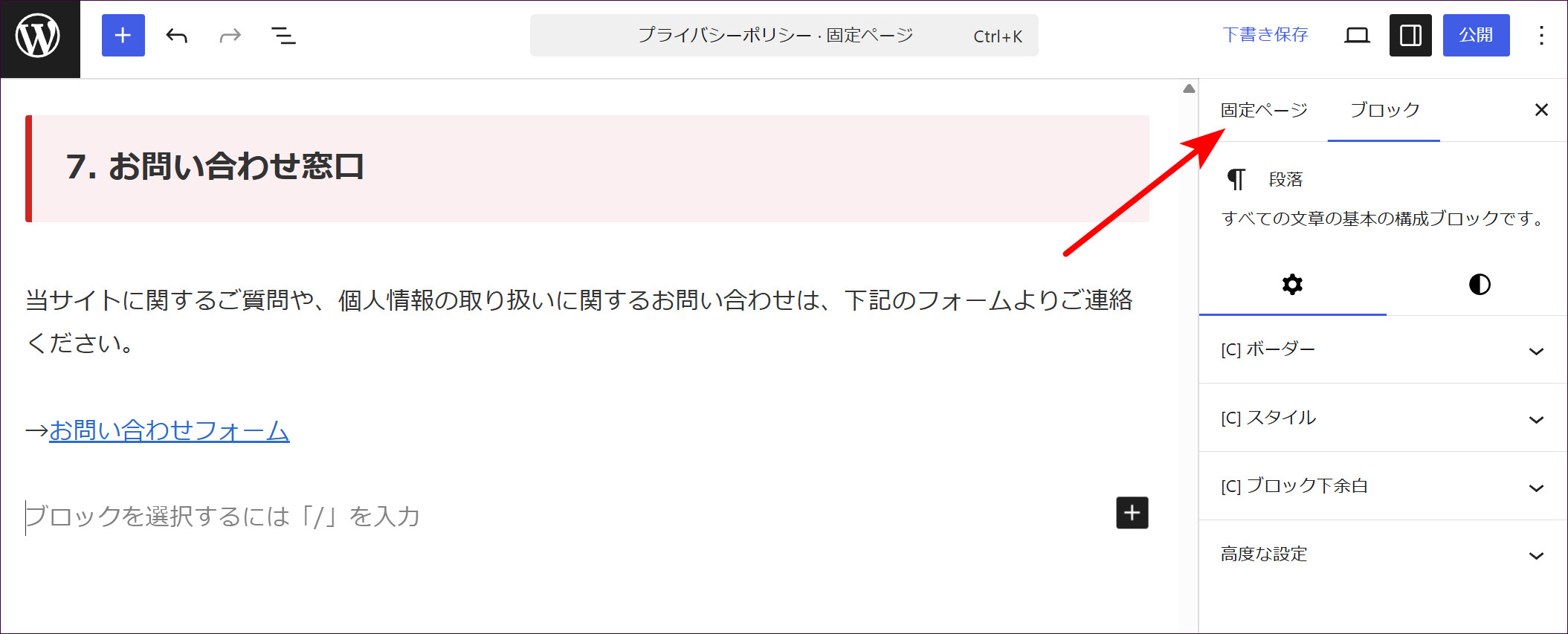Click the WordPress logo icon
The width and height of the screenshot is (1568, 634).
[x=38, y=36]
